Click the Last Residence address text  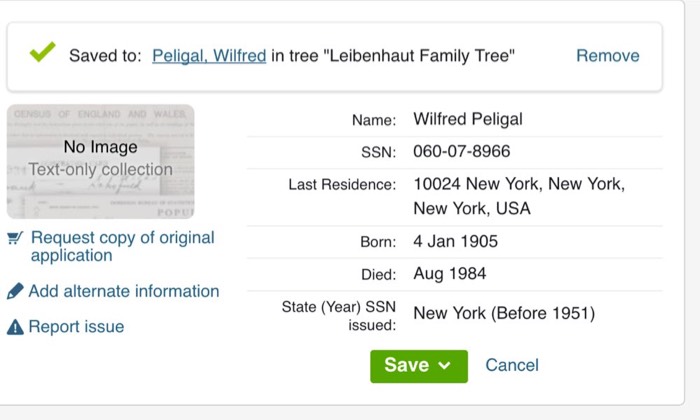pos(518,197)
